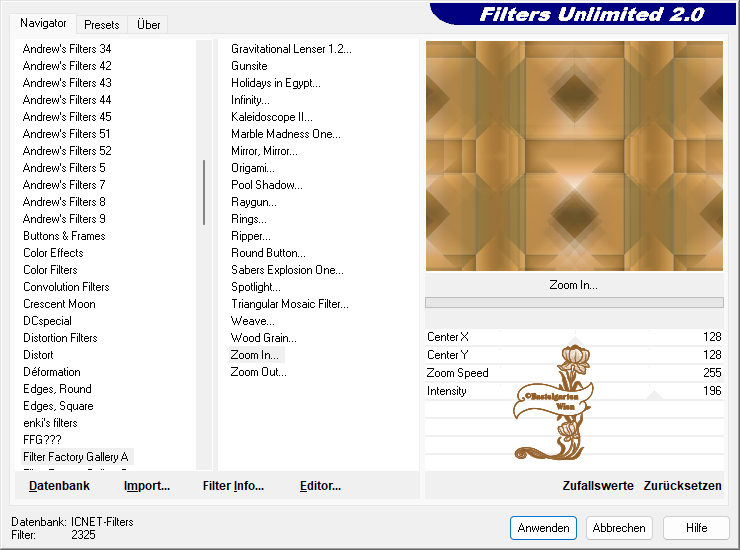This screenshot has height=550, width=740.
Task: Adjust the Center Y slider
Action: [x=574, y=355]
